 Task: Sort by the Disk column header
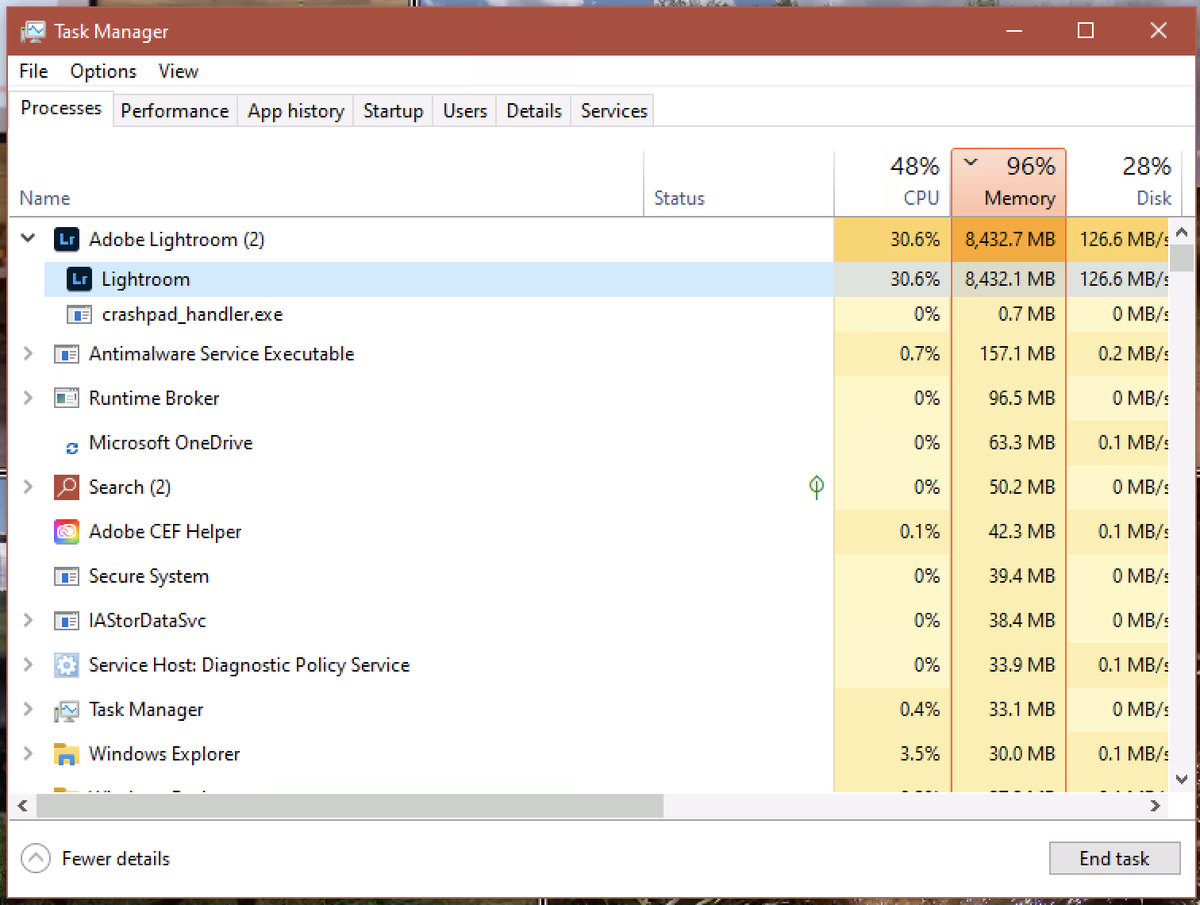pyautogui.click(x=1124, y=183)
